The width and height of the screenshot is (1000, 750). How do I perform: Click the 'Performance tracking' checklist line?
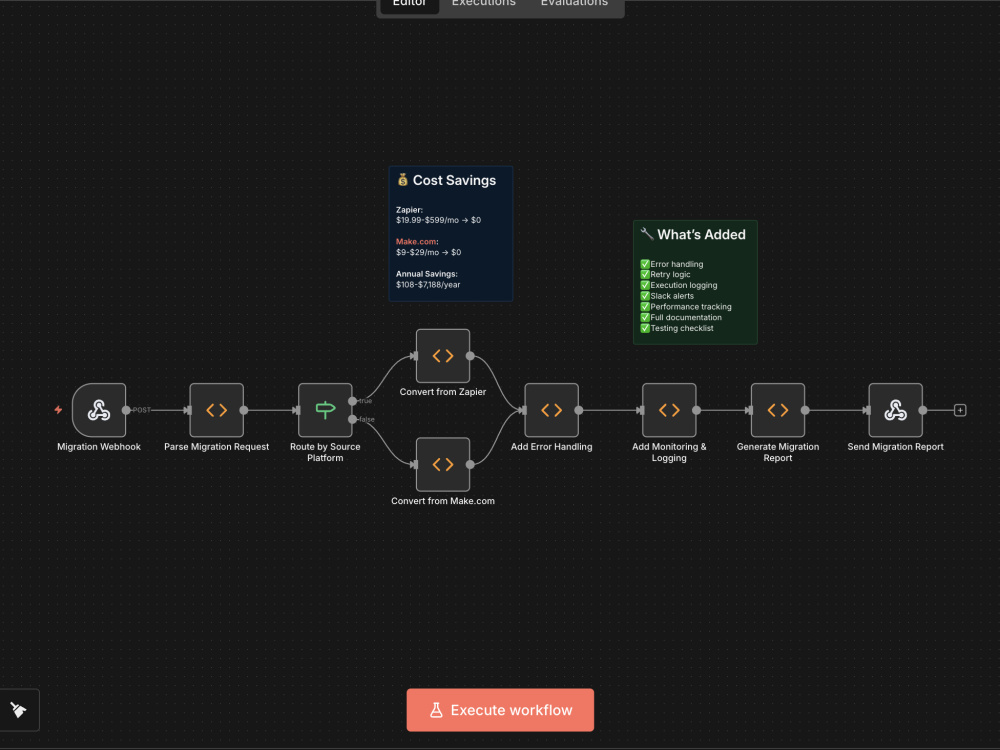tap(686, 307)
